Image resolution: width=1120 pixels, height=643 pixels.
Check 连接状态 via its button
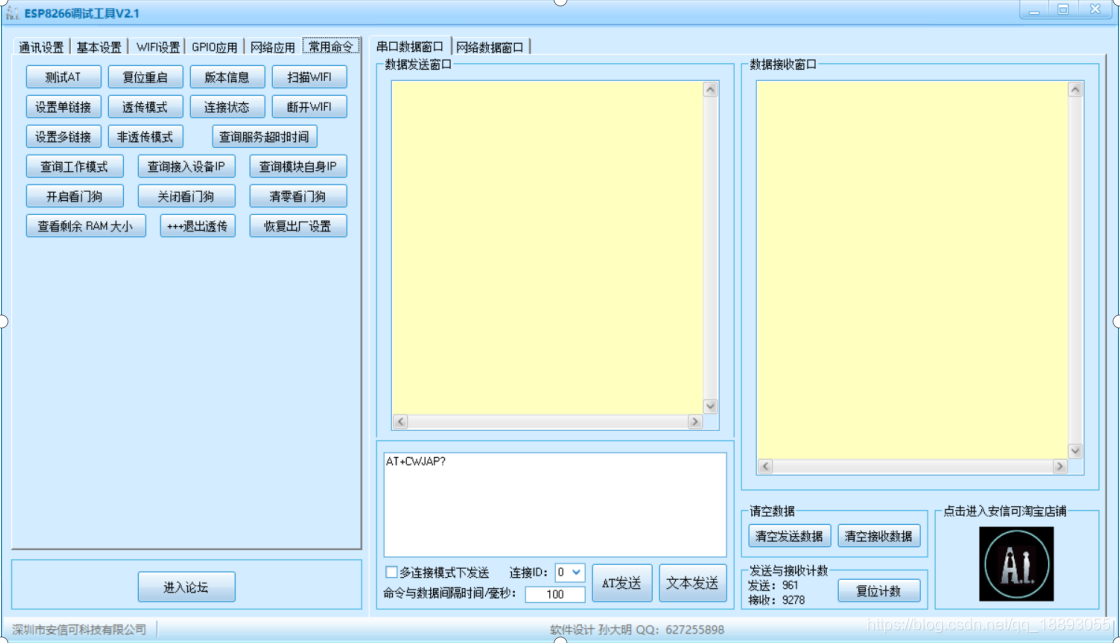coord(227,107)
